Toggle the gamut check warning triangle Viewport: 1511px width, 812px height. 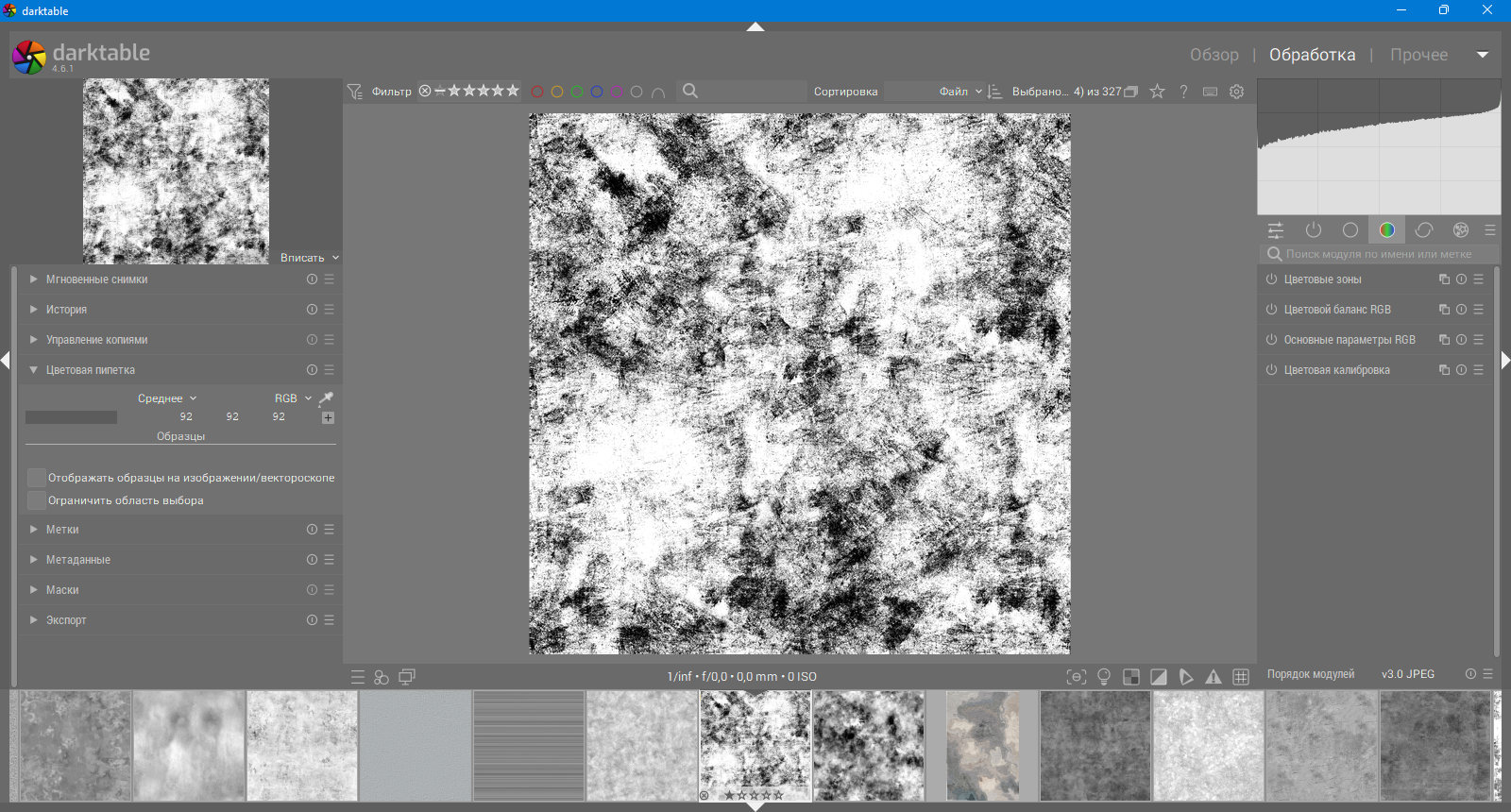pos(1214,677)
